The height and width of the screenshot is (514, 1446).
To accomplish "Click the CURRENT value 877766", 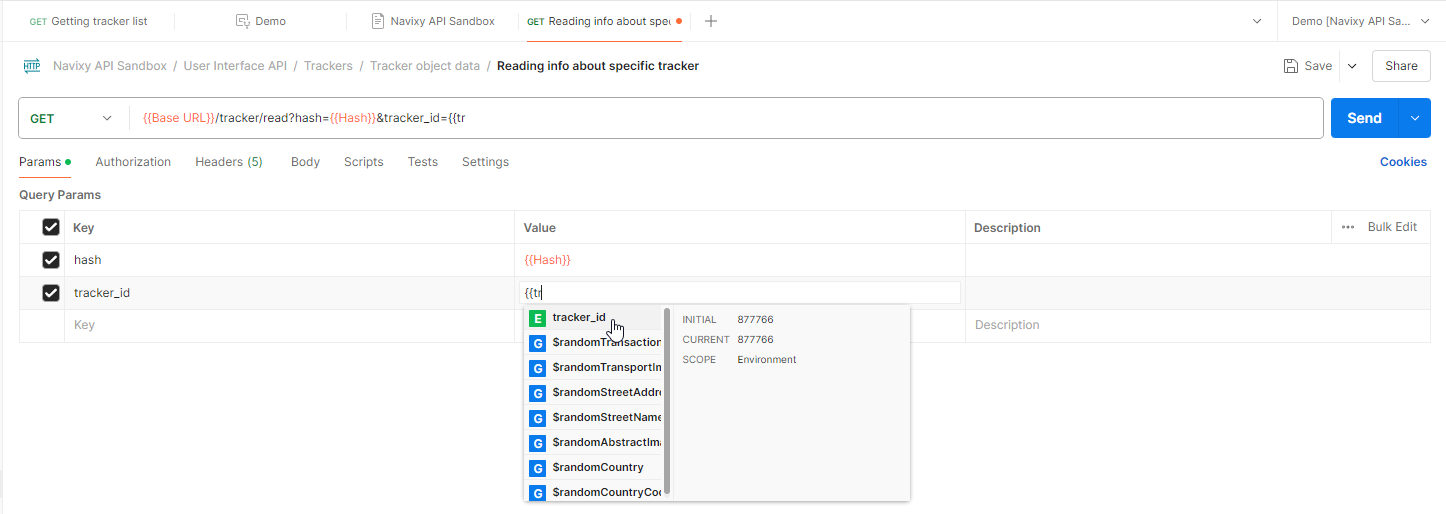I will tap(755, 340).
